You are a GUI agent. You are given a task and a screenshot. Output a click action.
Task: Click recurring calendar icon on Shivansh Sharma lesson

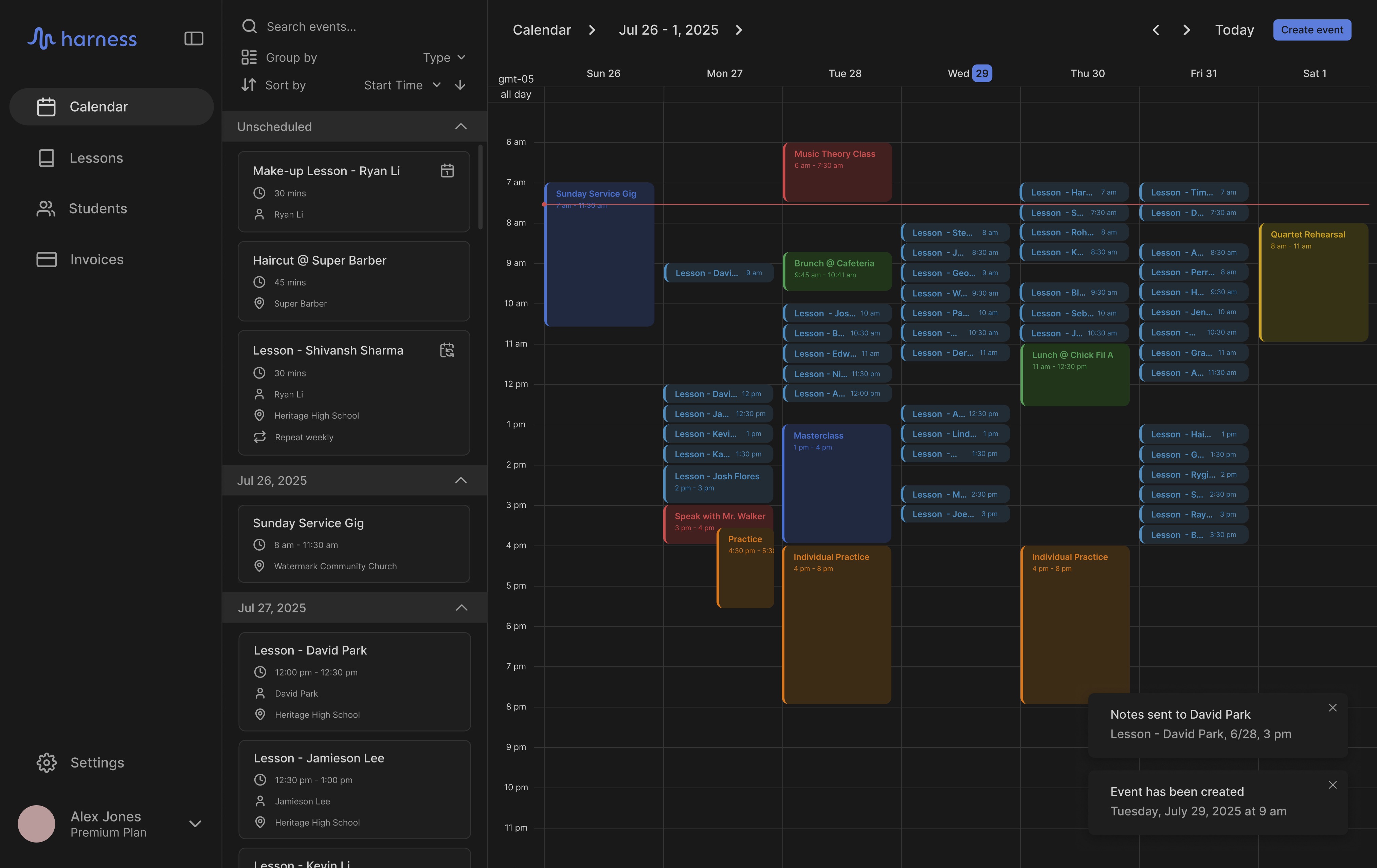click(447, 350)
